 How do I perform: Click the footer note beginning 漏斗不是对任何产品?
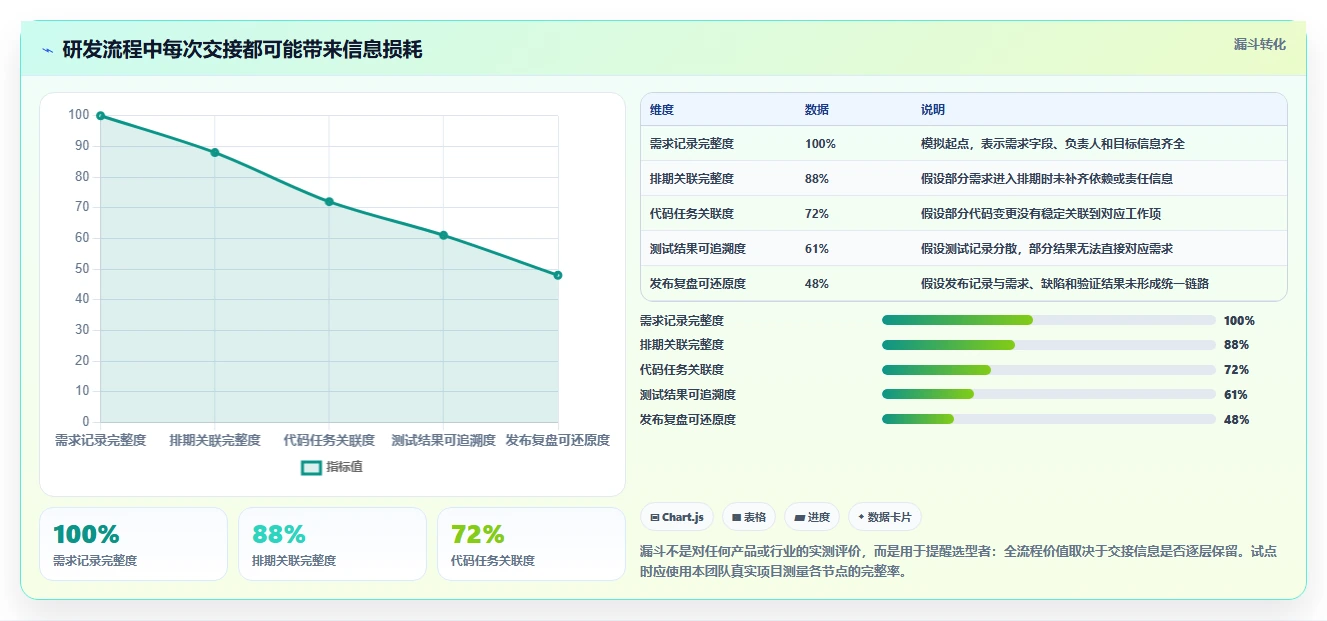coord(958,562)
